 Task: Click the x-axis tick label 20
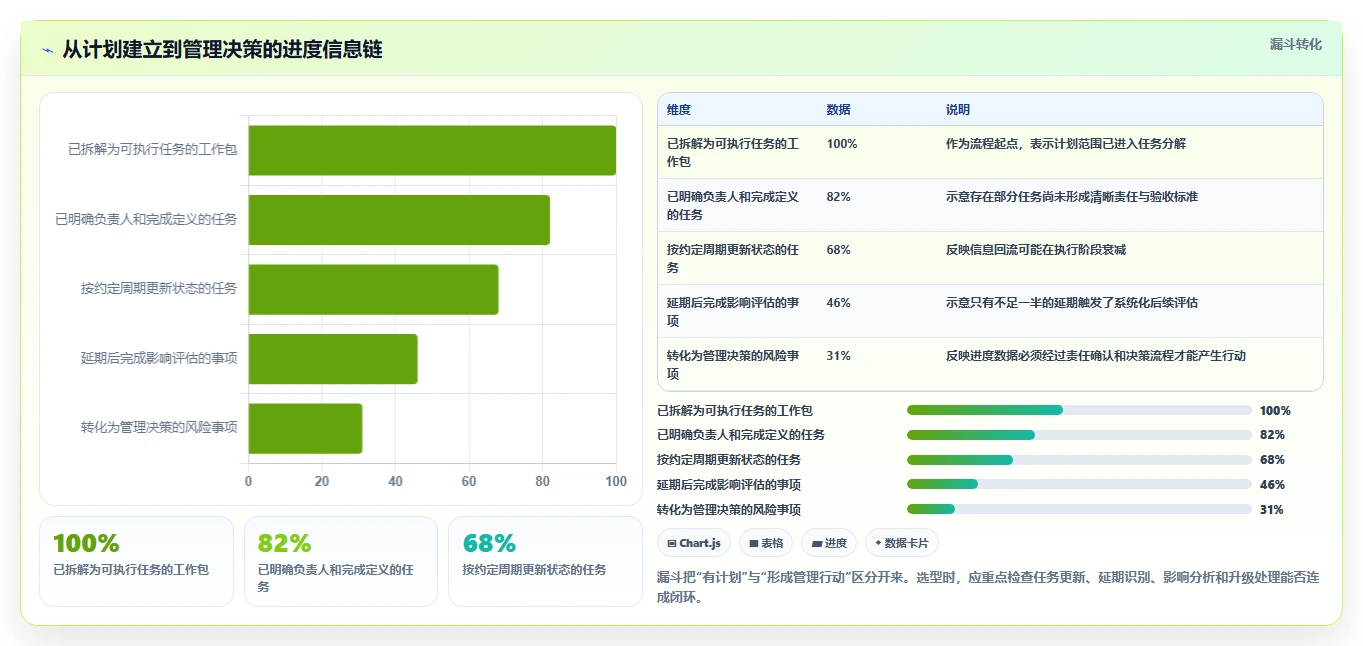(322, 481)
